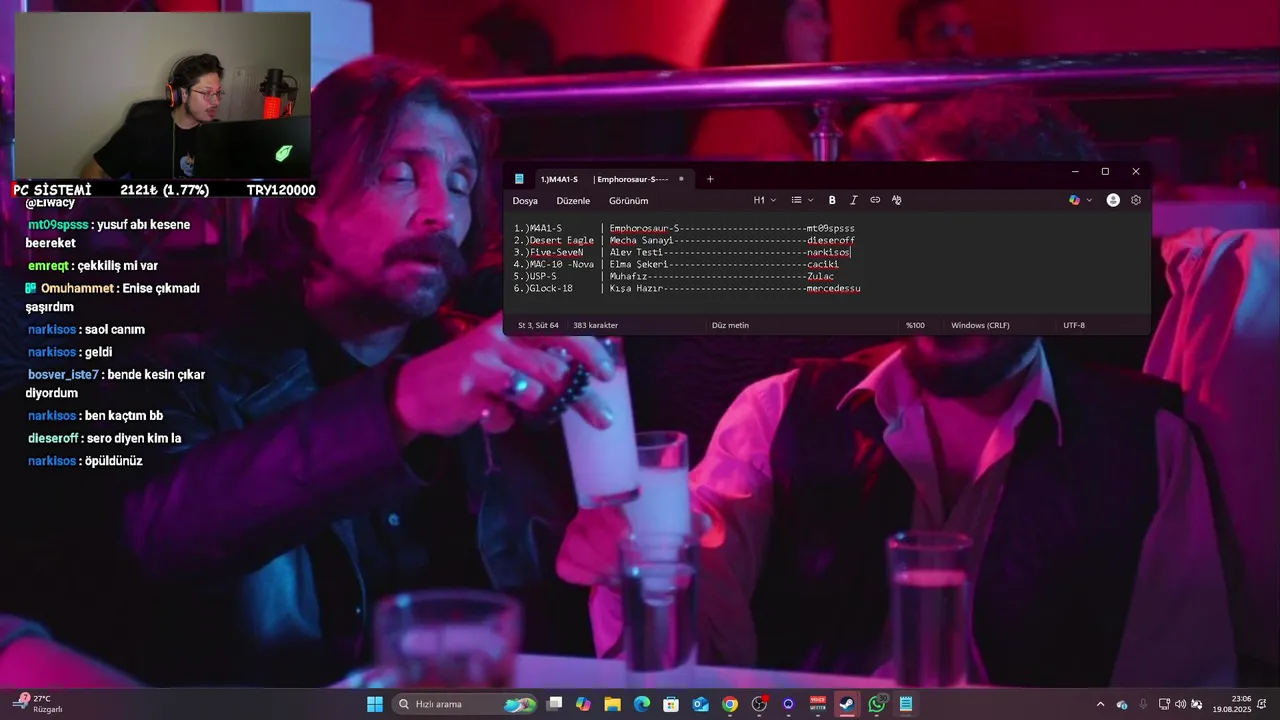Switch to OBS Studio in the taskbar
1280x720 pixels.
[x=759, y=704]
